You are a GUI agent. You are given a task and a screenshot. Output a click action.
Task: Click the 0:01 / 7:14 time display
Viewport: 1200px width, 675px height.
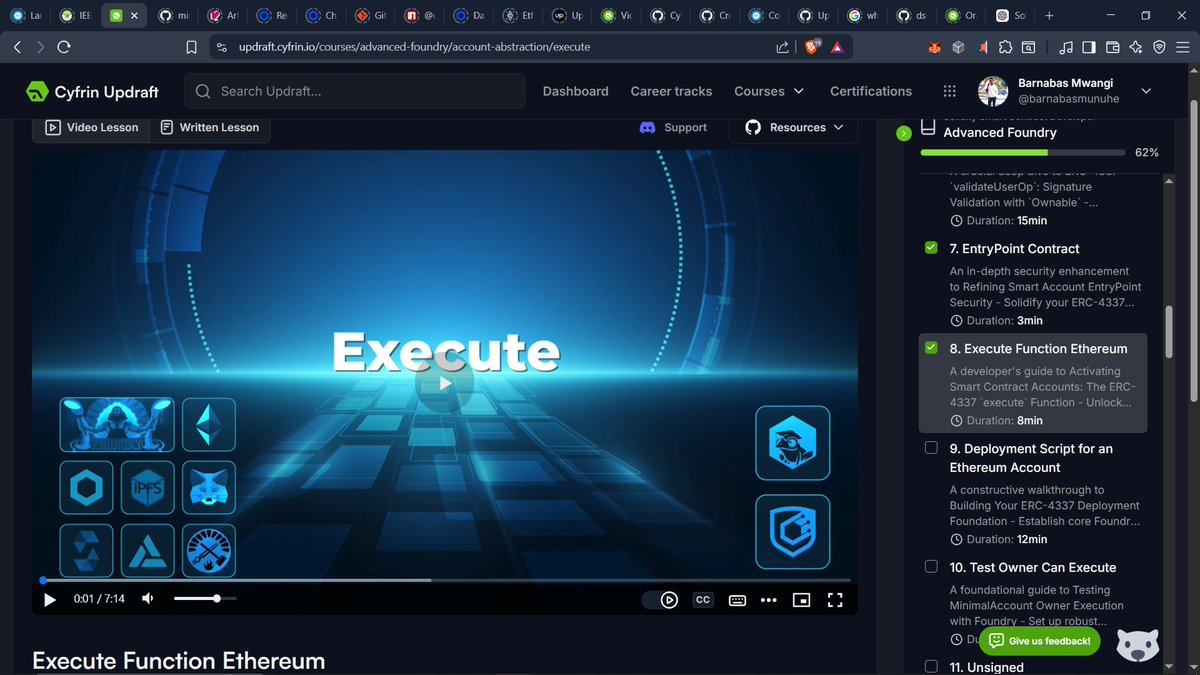tap(99, 599)
